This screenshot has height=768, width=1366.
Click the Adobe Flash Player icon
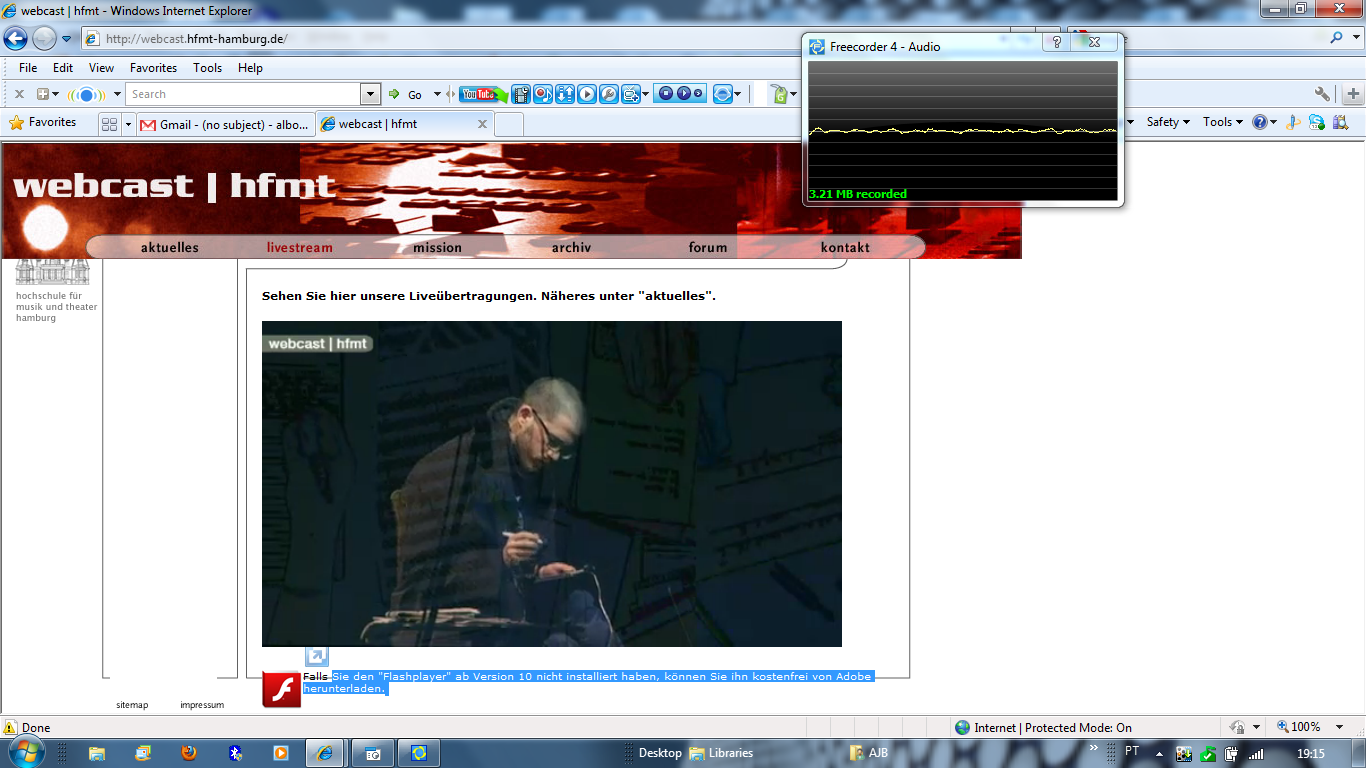coord(281,689)
